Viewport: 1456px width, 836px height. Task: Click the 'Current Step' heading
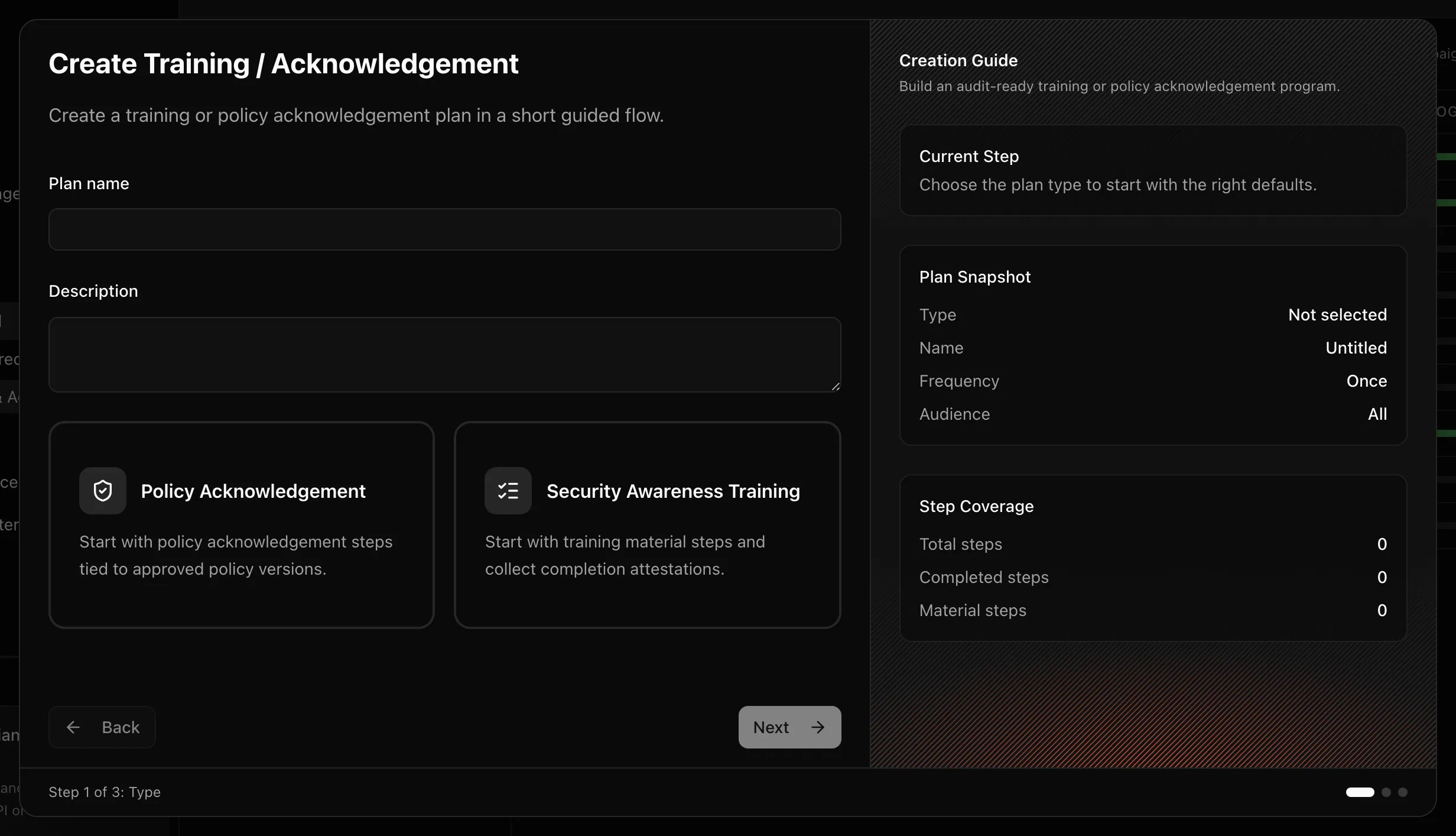[x=969, y=156]
